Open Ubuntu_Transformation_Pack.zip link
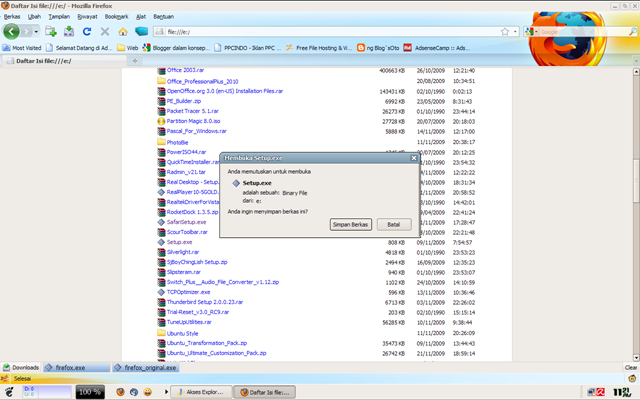 coord(207,343)
